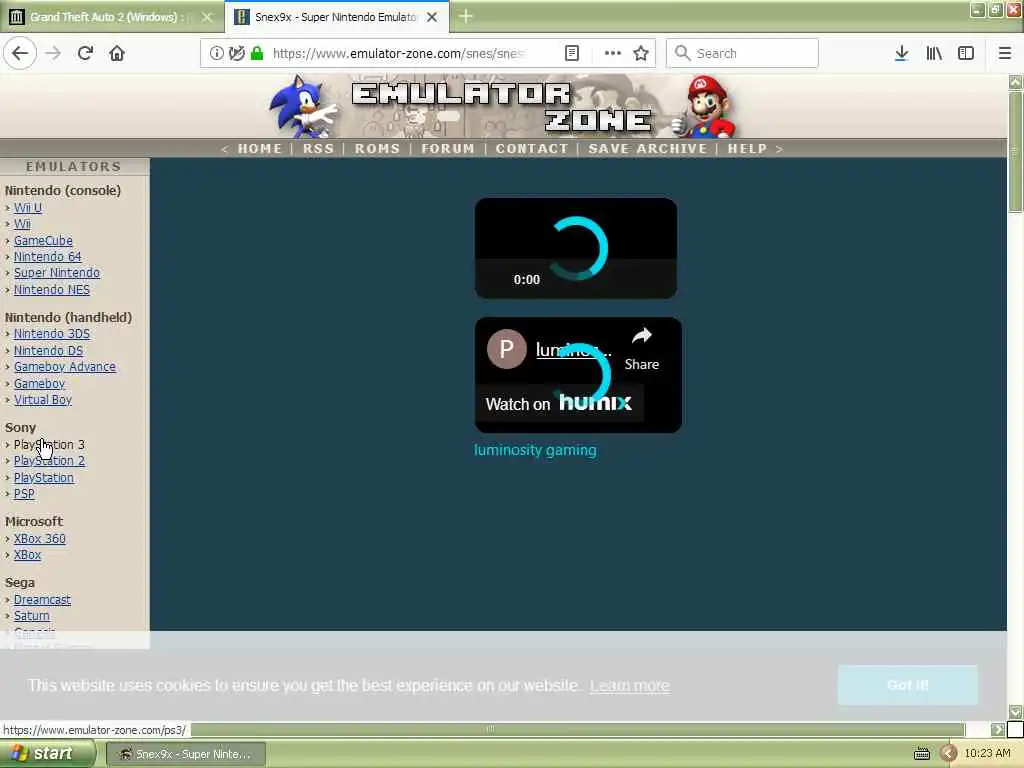Open the Firefox hamburger menu

coord(1005,53)
